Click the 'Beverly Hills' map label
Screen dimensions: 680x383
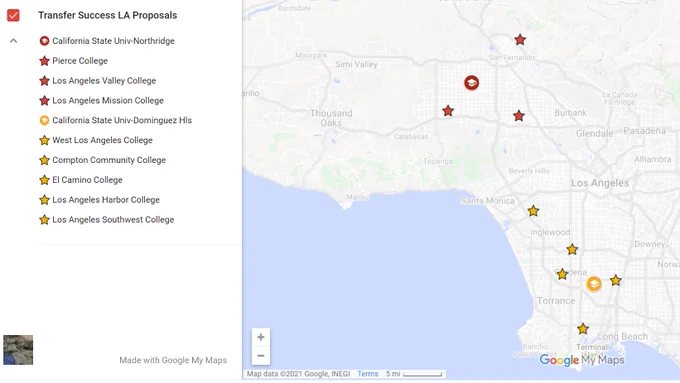tap(529, 171)
